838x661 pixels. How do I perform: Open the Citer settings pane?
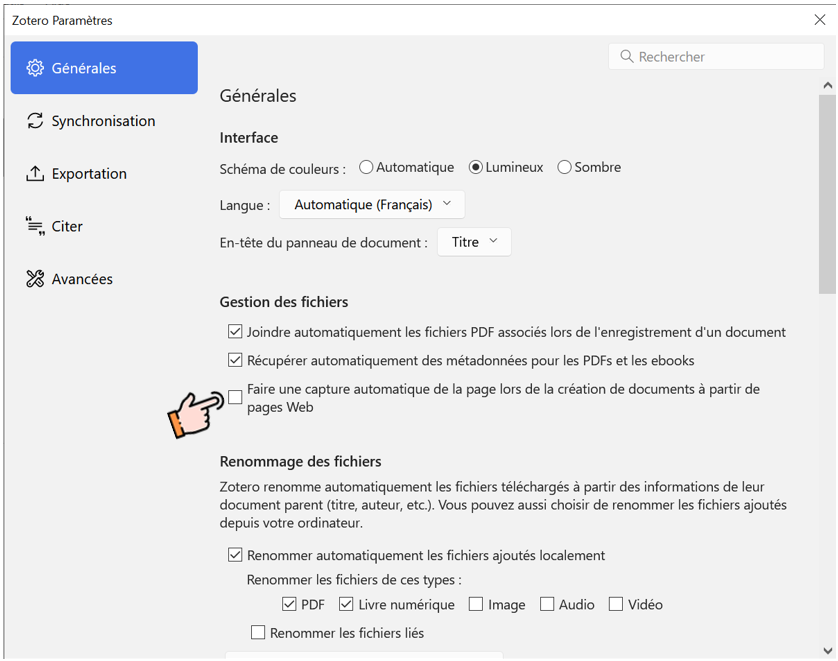pos(104,226)
